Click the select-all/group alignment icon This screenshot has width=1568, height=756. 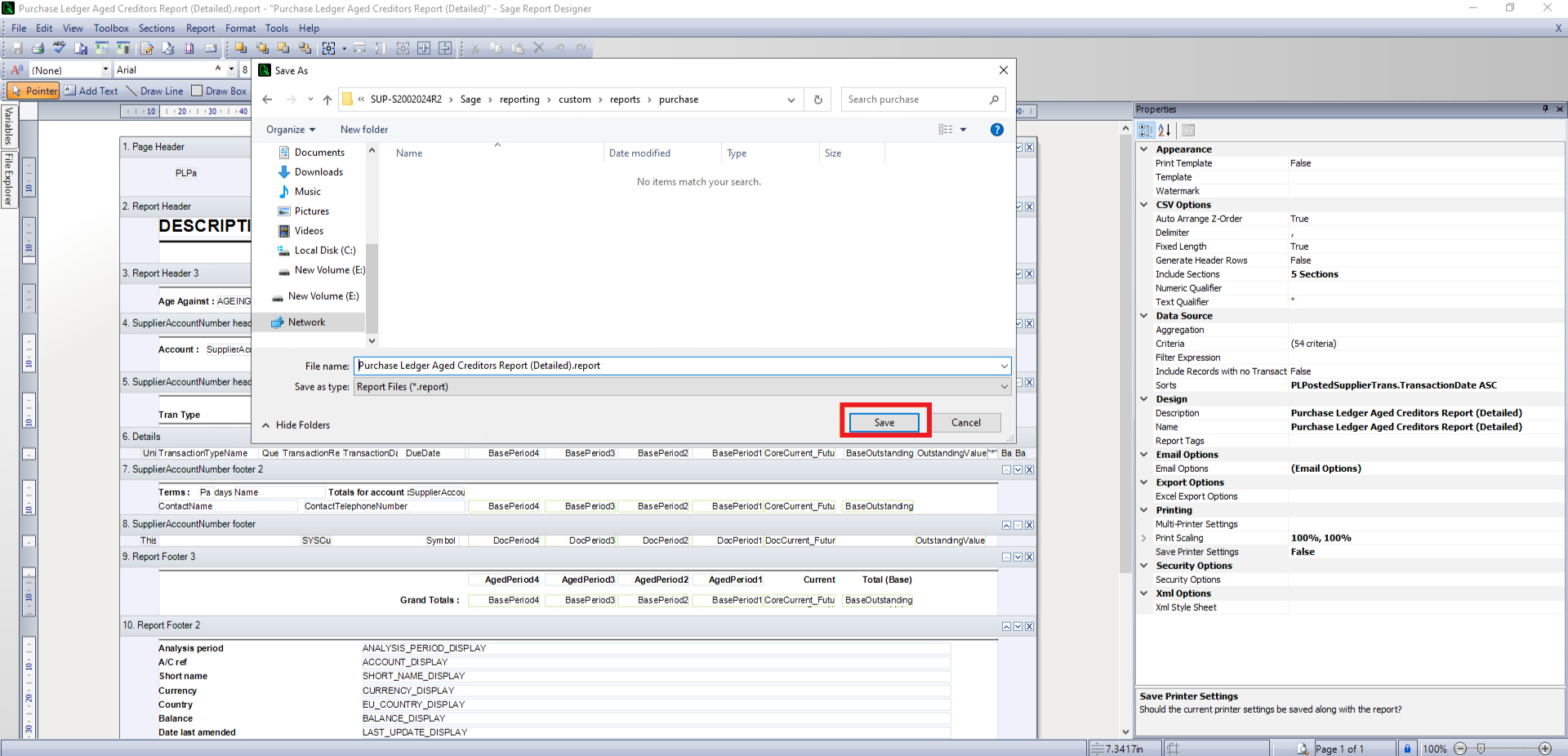tap(329, 48)
